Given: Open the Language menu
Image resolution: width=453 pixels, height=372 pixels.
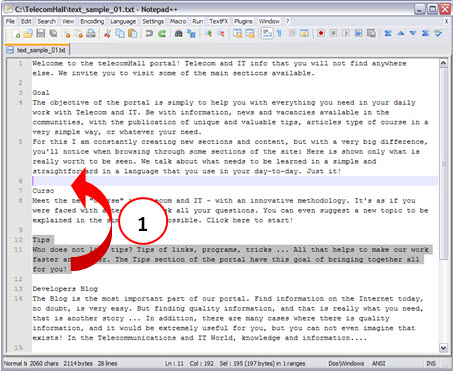Looking at the screenshot, I should coord(123,21).
